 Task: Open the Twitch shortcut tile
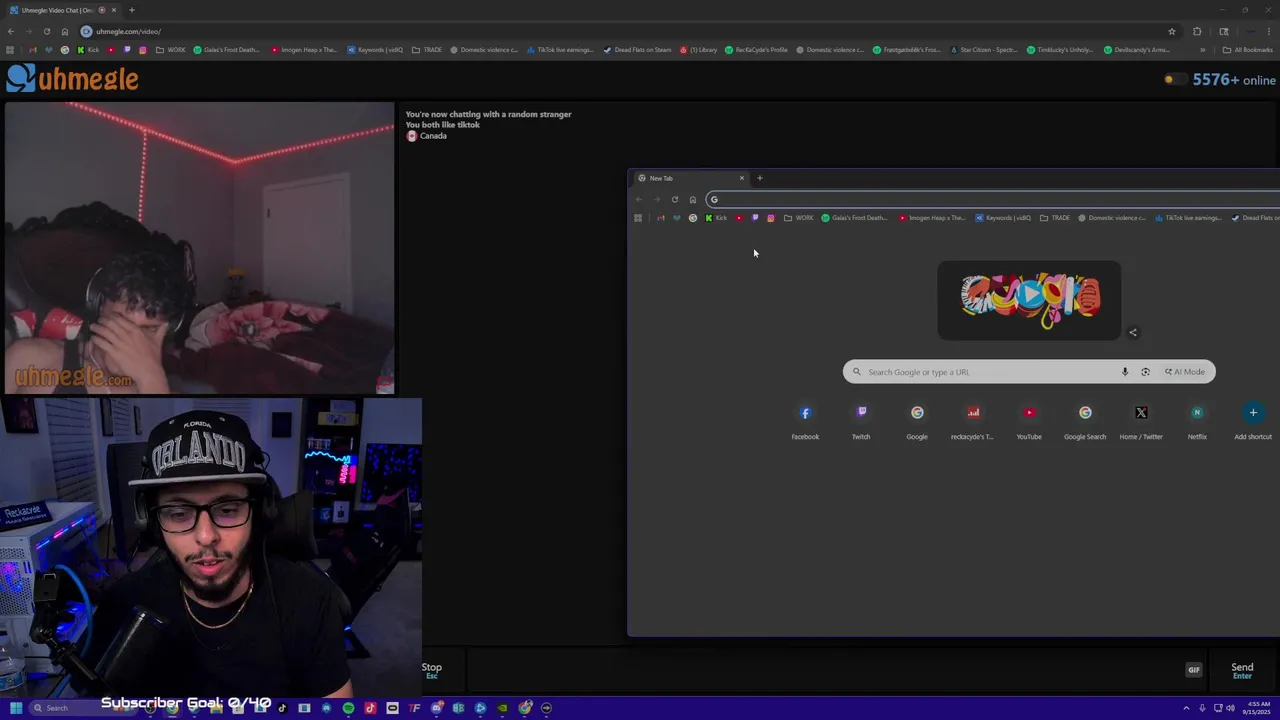(861, 421)
